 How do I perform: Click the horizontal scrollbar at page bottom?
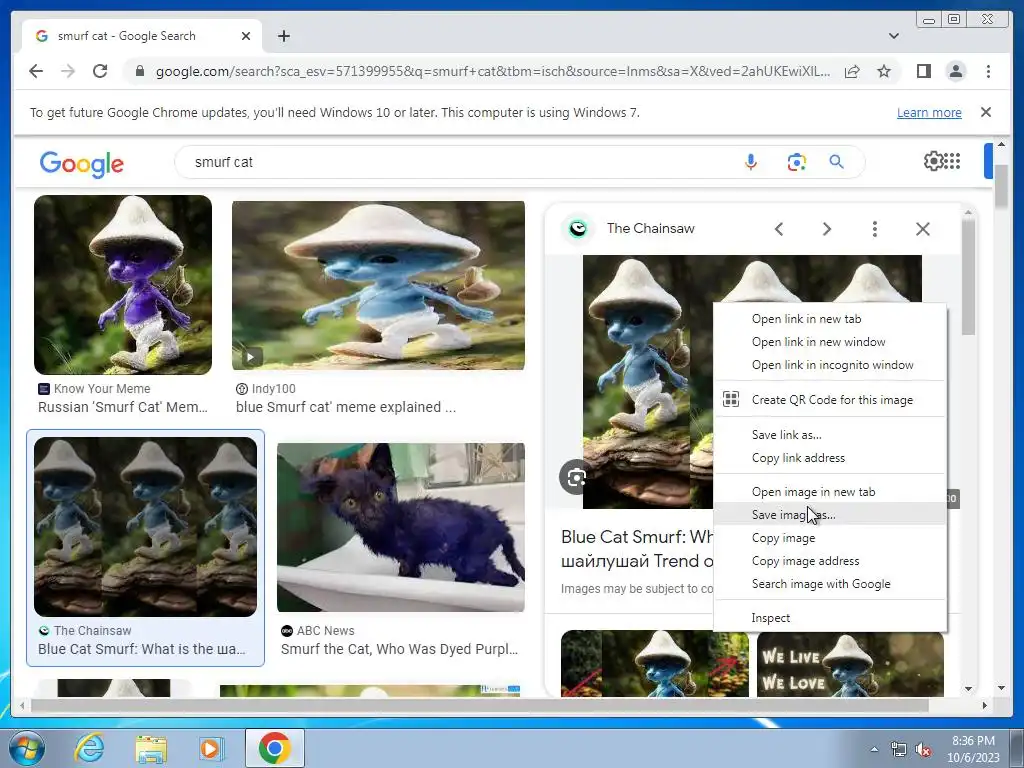479,705
